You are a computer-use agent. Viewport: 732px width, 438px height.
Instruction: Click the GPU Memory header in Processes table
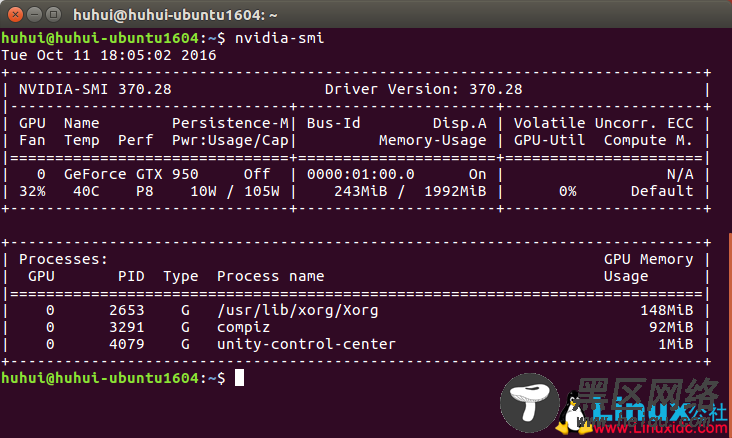(648, 259)
